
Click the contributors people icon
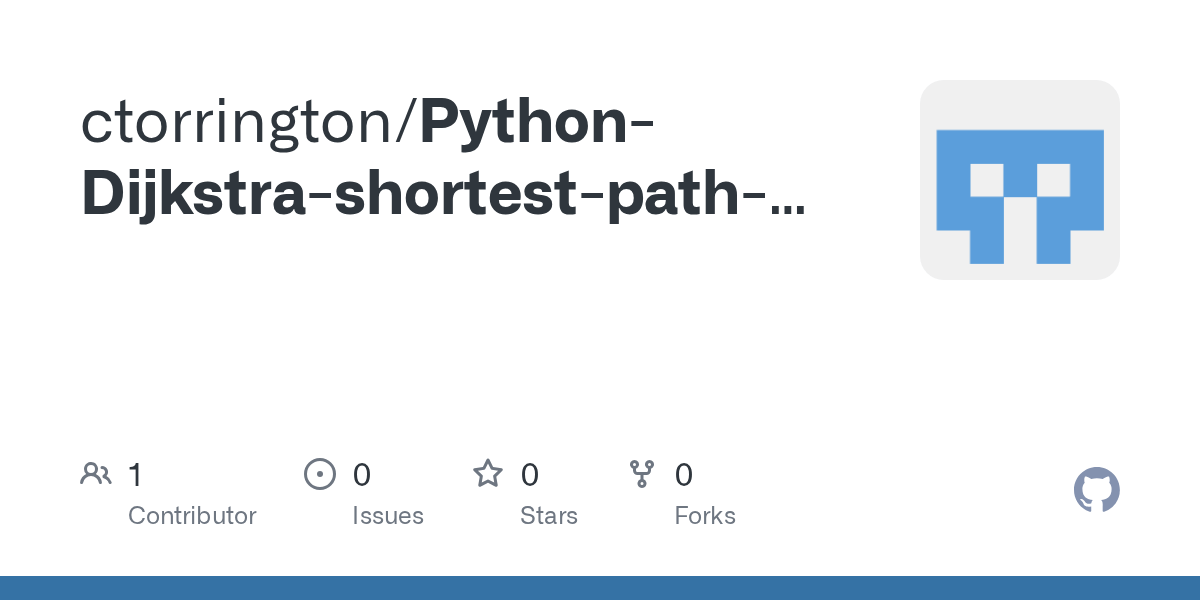(x=96, y=473)
